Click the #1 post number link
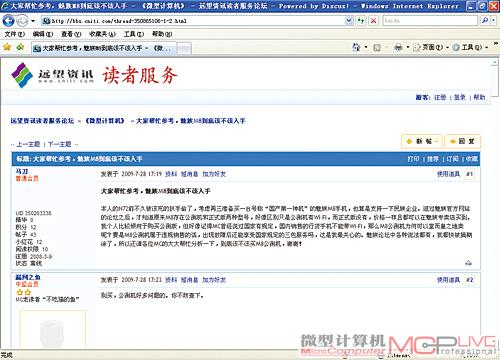Screen dimensions: 500x360 tap(469, 174)
